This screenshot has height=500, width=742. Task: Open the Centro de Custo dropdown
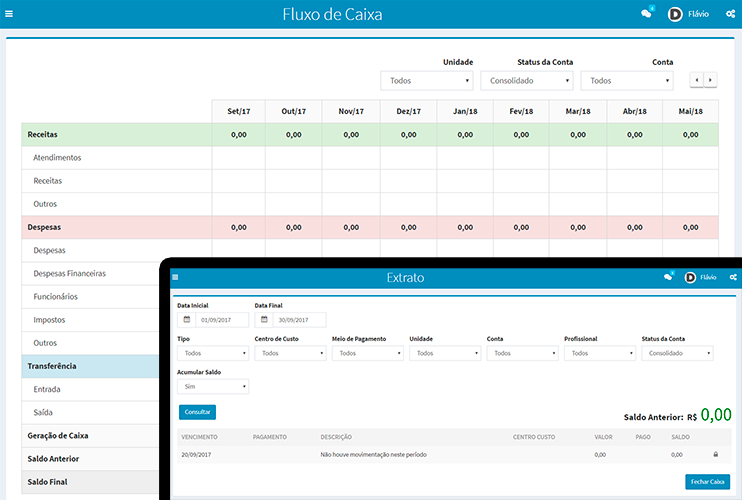pyautogui.click(x=290, y=353)
